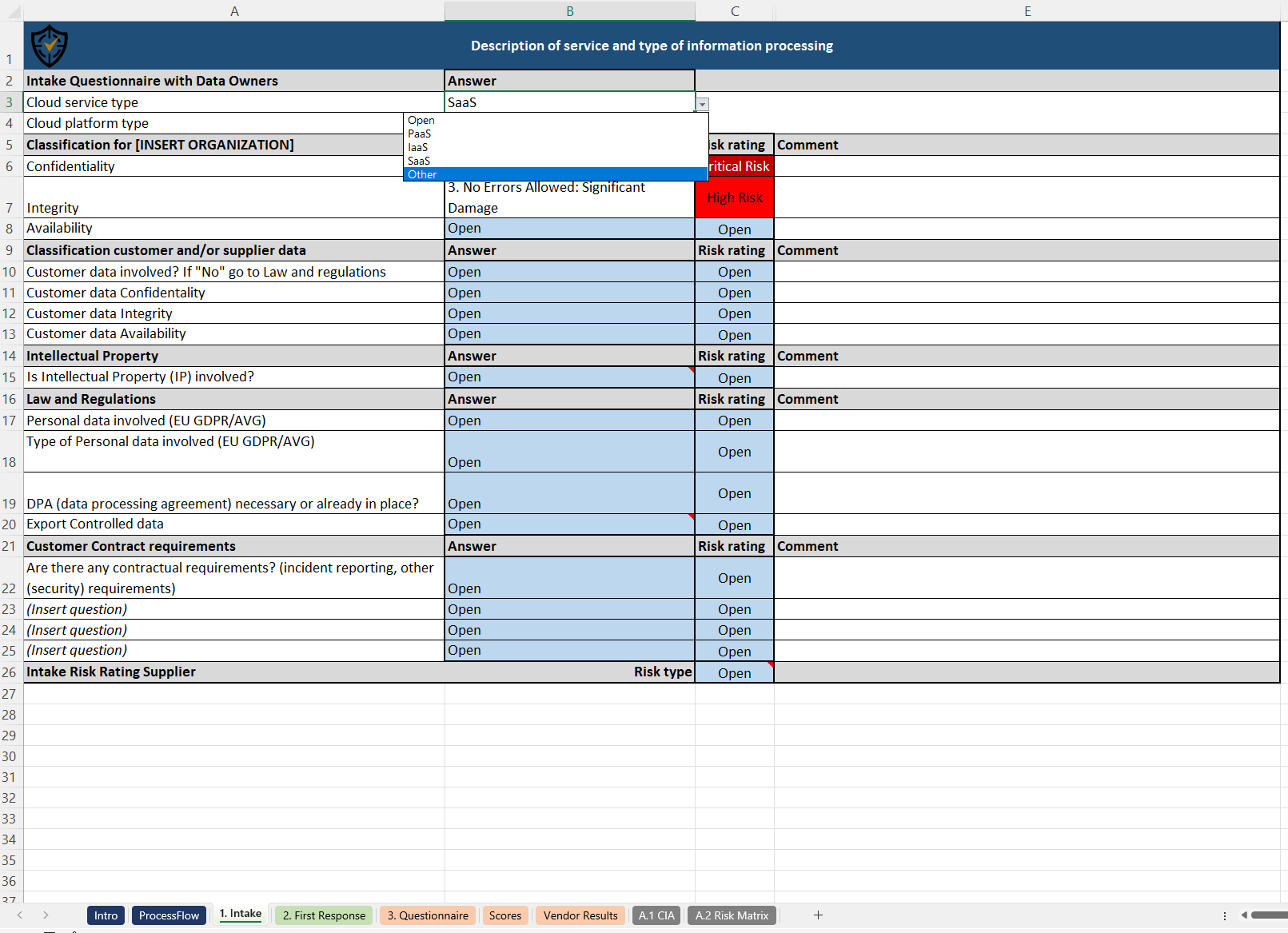Click the previous sheet navigation arrow
This screenshot has height=933, width=1288.
click(x=21, y=915)
